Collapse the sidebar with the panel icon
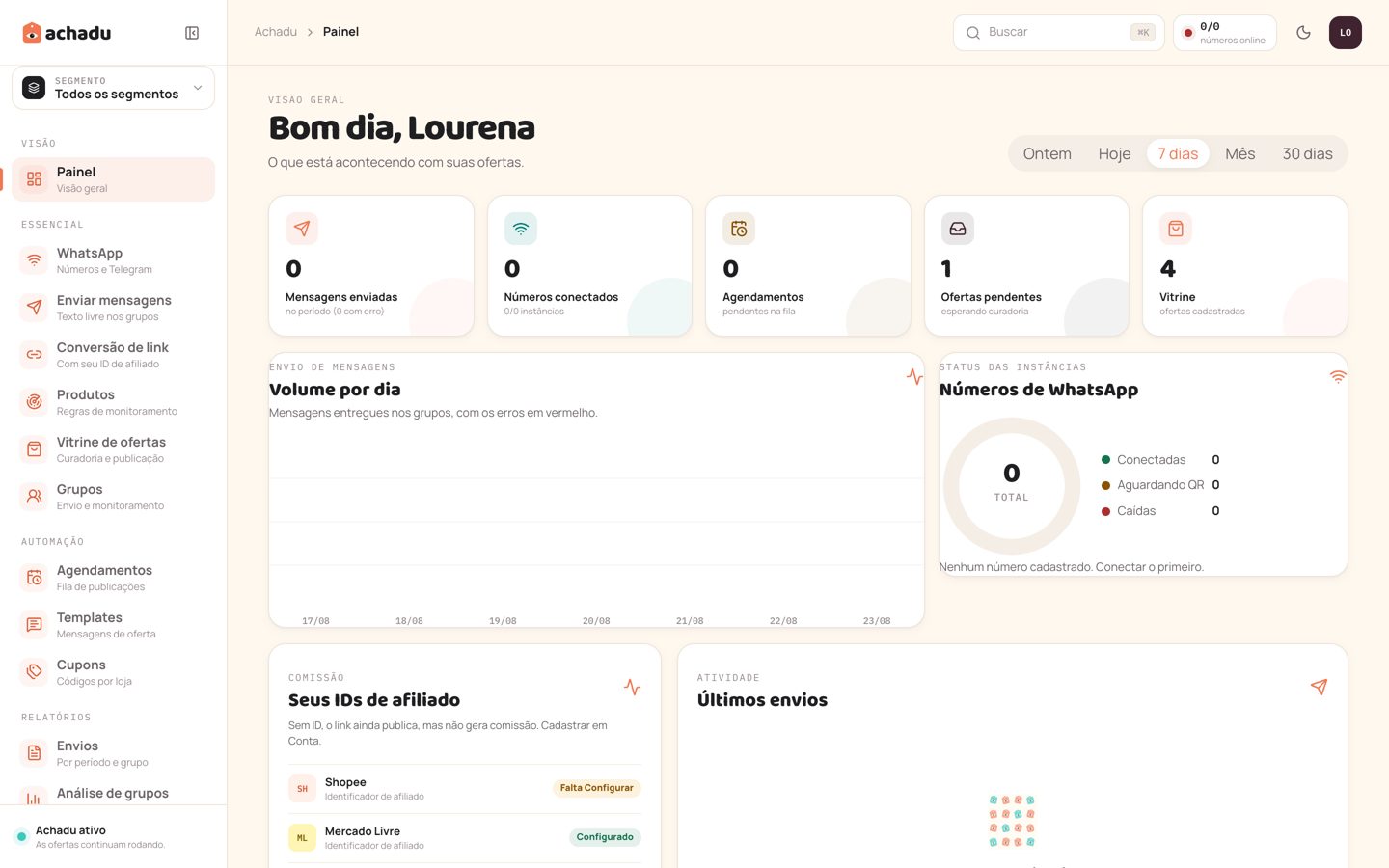The image size is (1389, 868). pos(192,33)
